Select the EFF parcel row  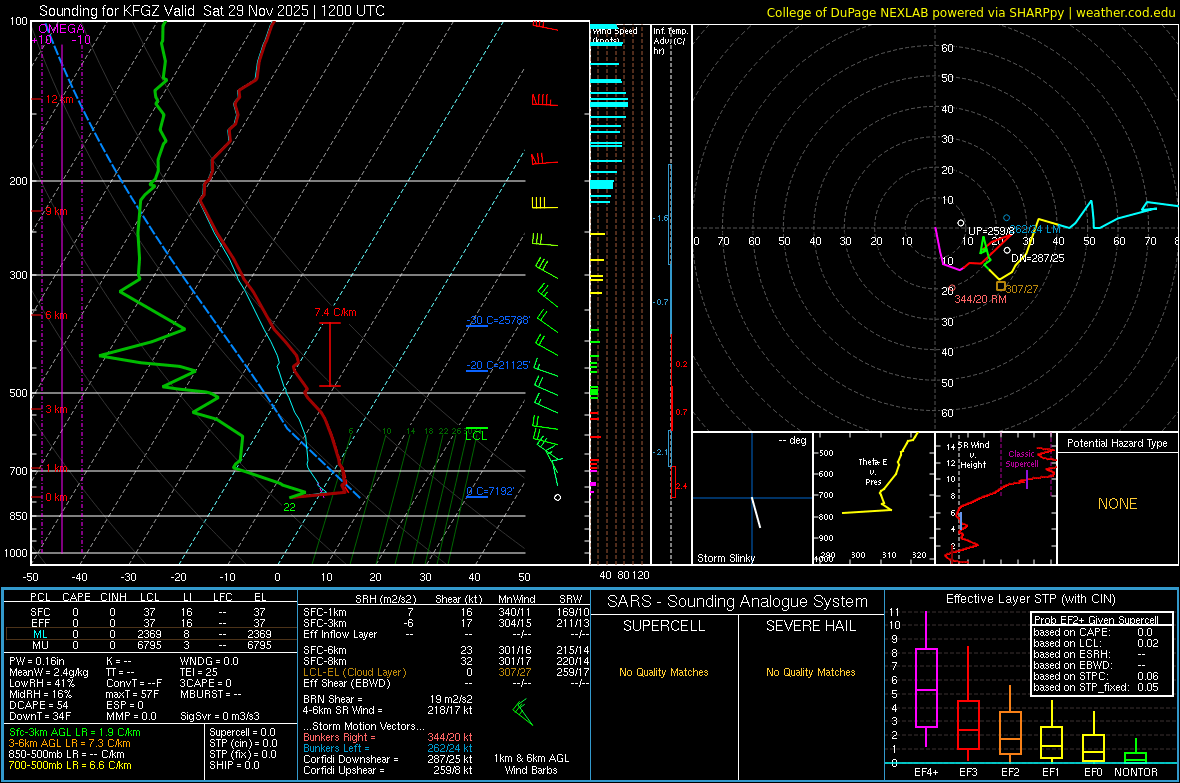click(x=151, y=623)
